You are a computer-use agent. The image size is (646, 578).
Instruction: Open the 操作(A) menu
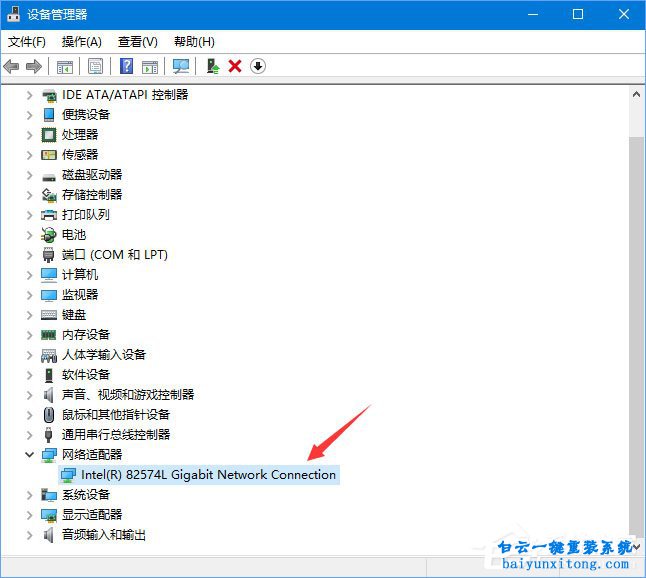[x=82, y=42]
